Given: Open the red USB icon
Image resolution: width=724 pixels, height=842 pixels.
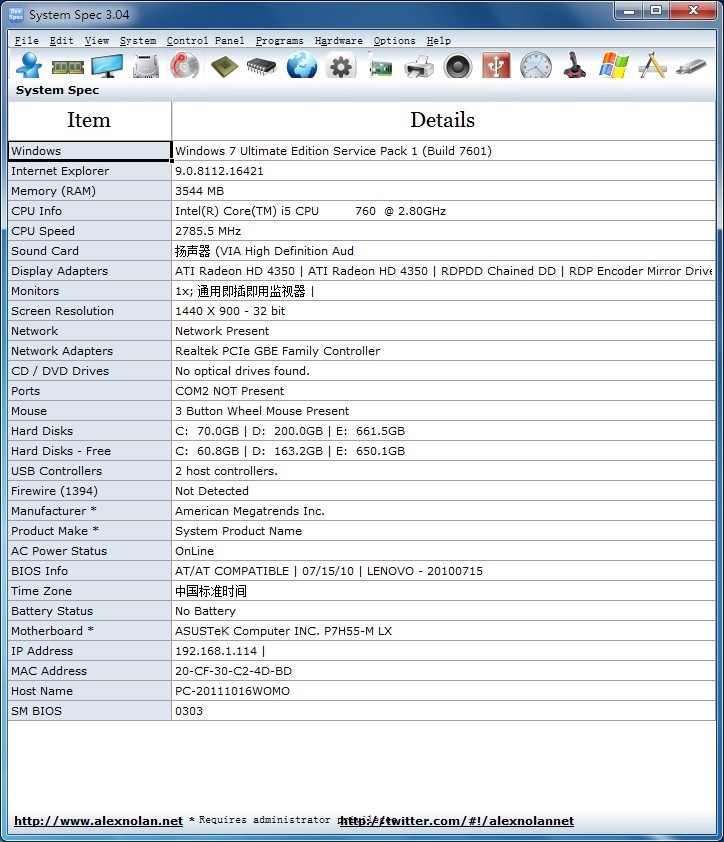Looking at the screenshot, I should pyautogui.click(x=496, y=66).
